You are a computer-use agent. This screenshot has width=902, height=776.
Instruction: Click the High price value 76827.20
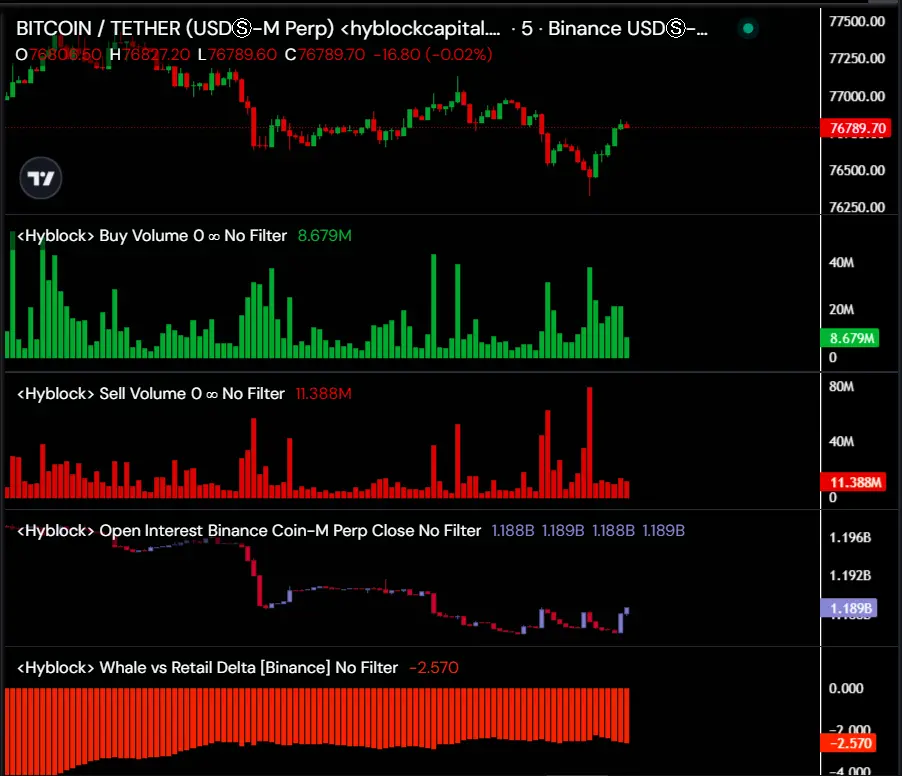pos(156,55)
